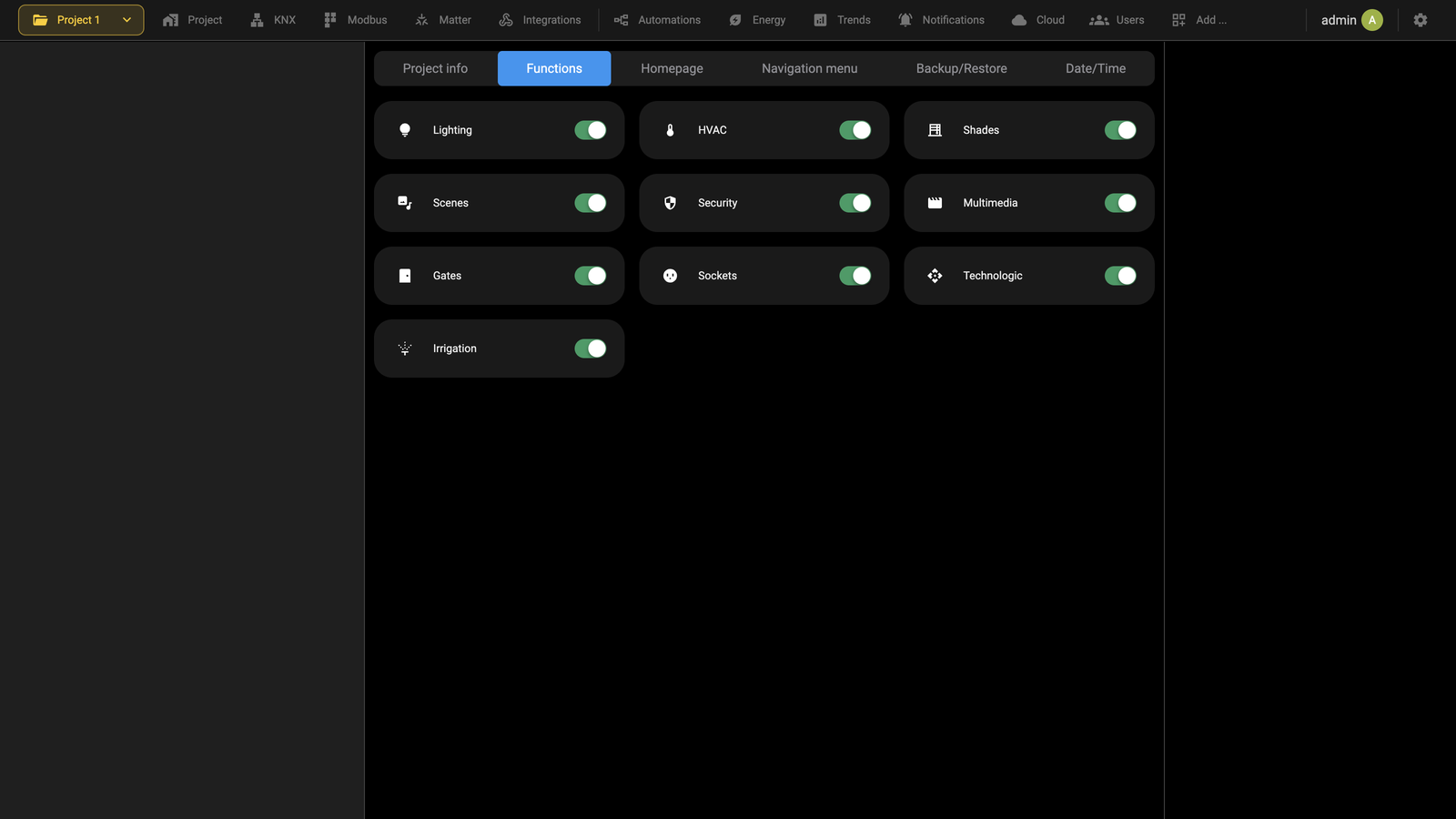Click the Irrigation sprinkler icon
The image size is (1456, 819).
405,349
